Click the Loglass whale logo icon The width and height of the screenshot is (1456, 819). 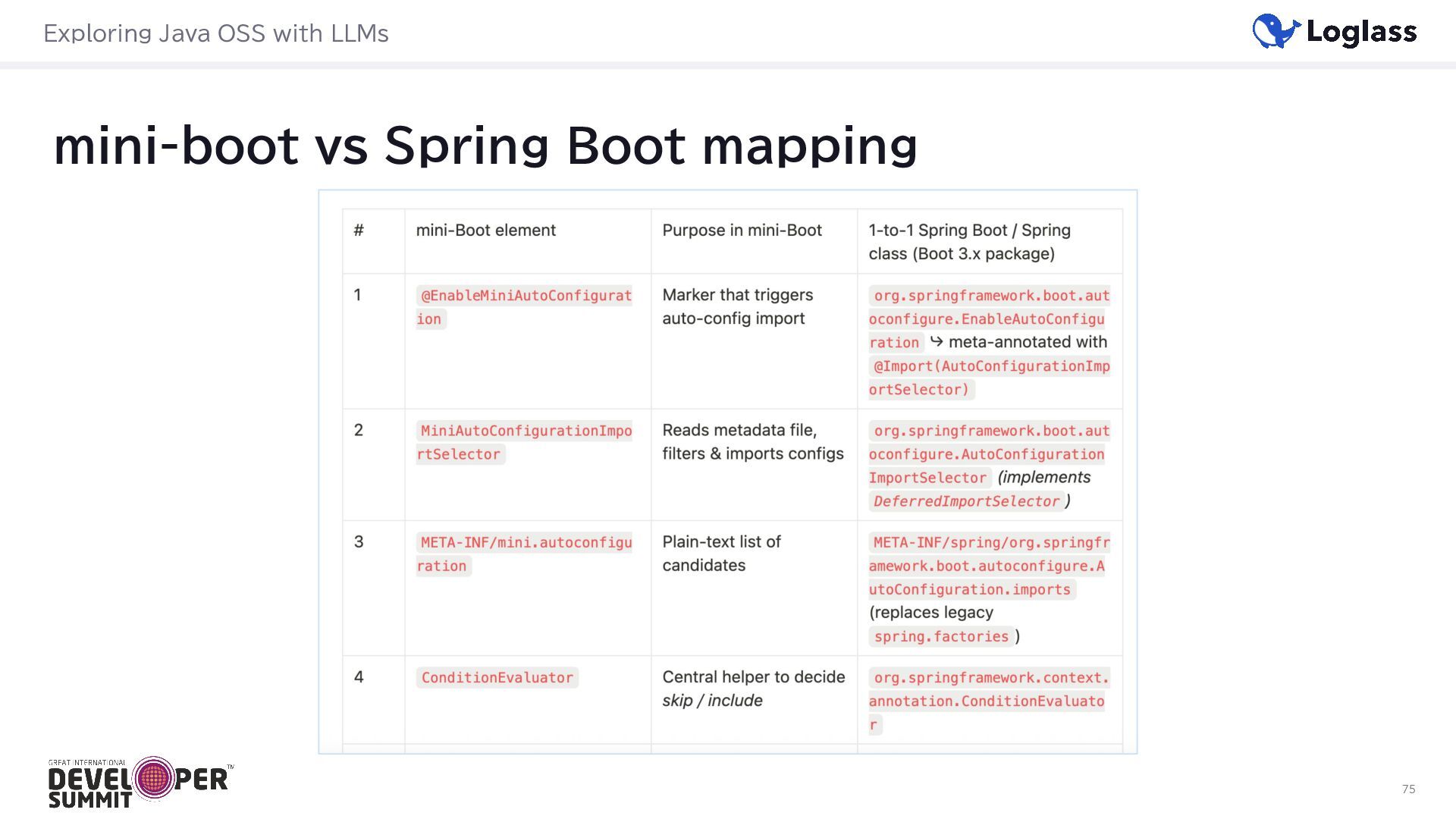click(1276, 31)
